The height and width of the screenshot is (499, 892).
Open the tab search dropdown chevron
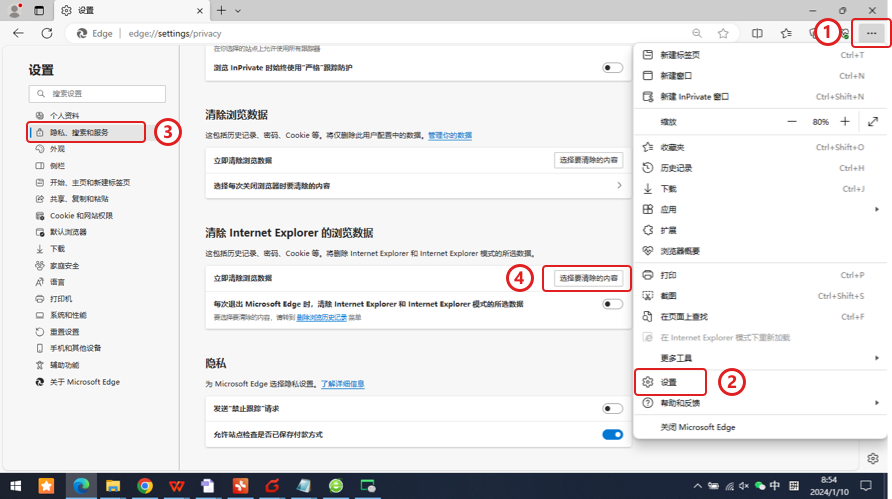click(x=238, y=10)
